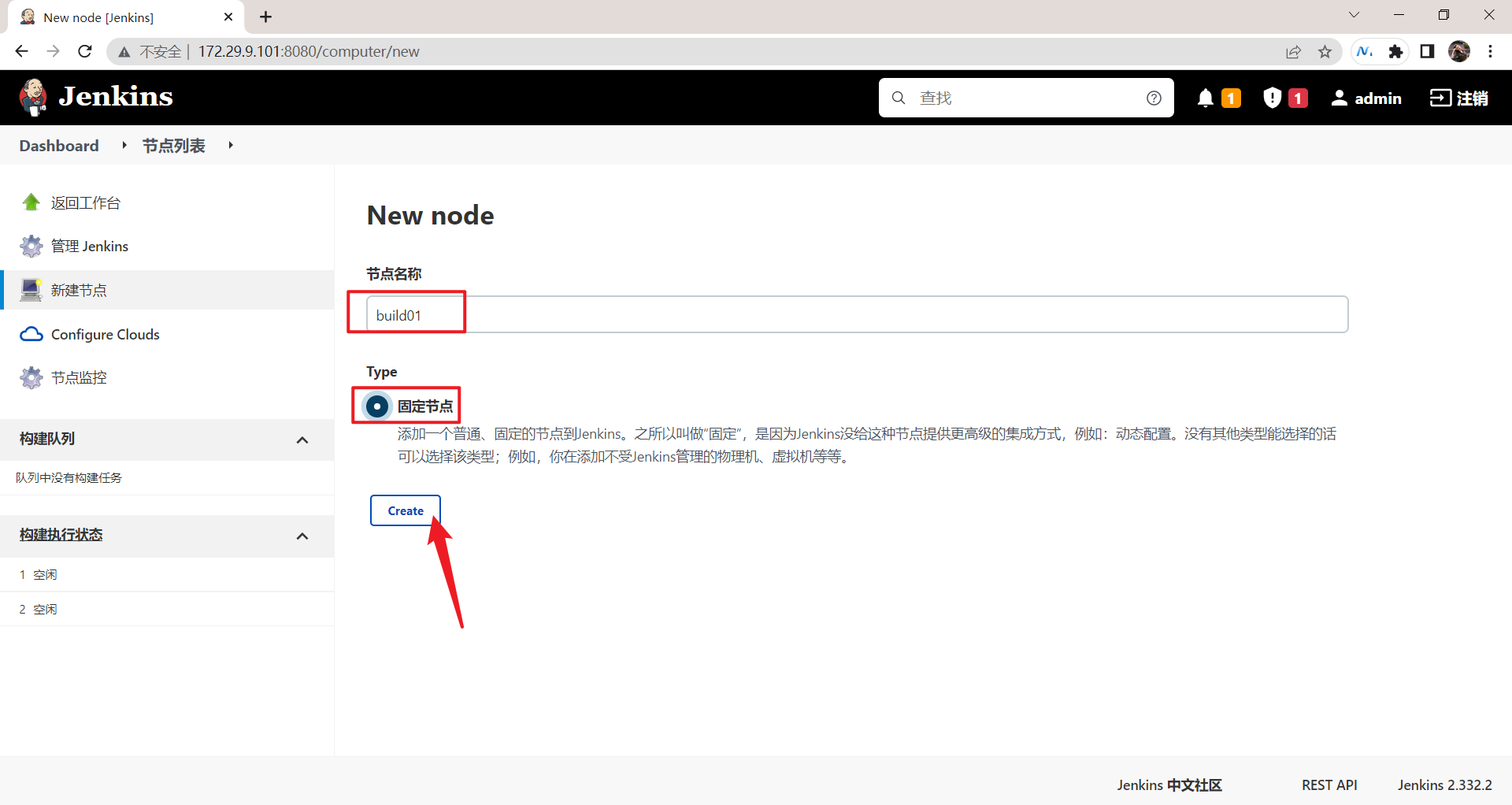1512x805 pixels.
Task: Open 管理 Jenkins sidebar link
Action: pos(90,247)
